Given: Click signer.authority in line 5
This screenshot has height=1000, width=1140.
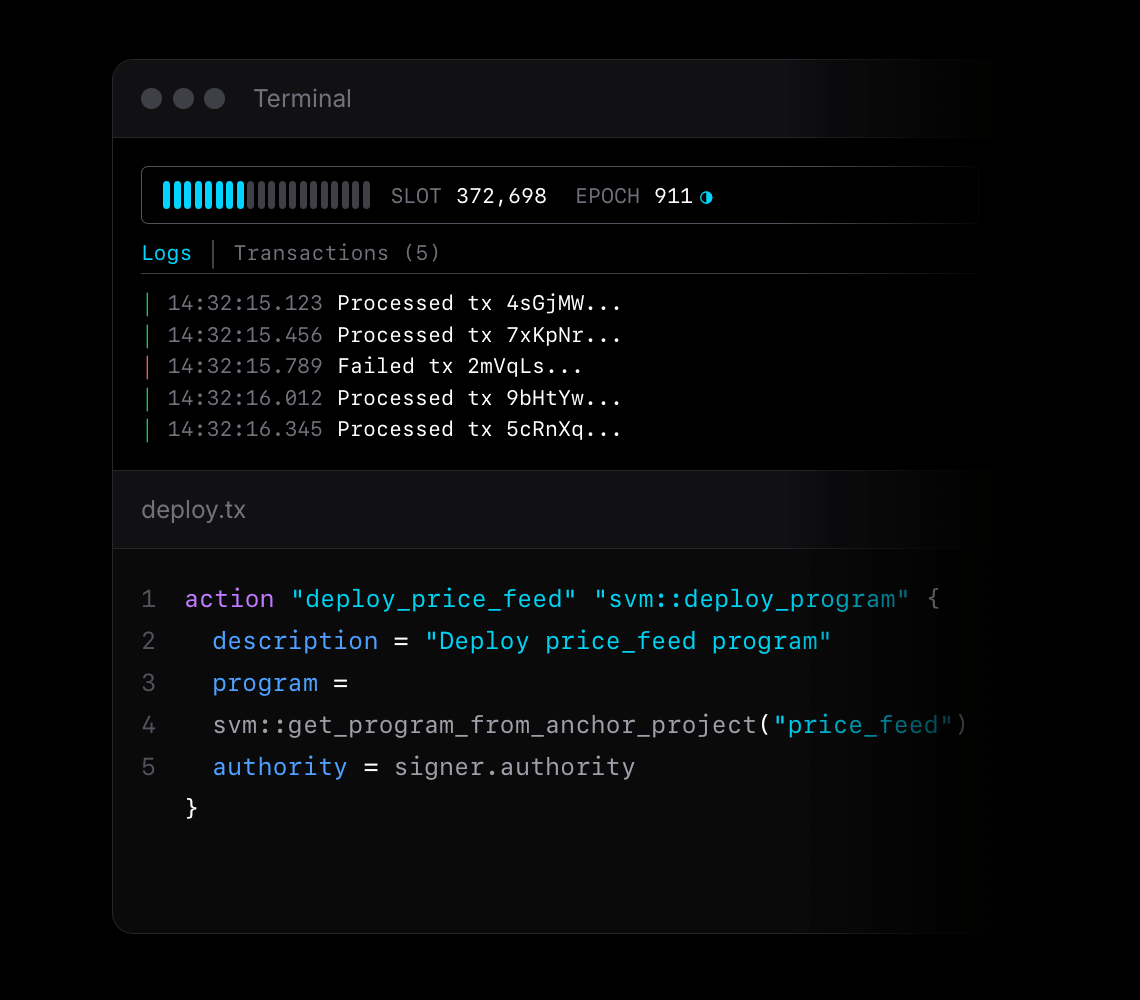Looking at the screenshot, I should (514, 767).
